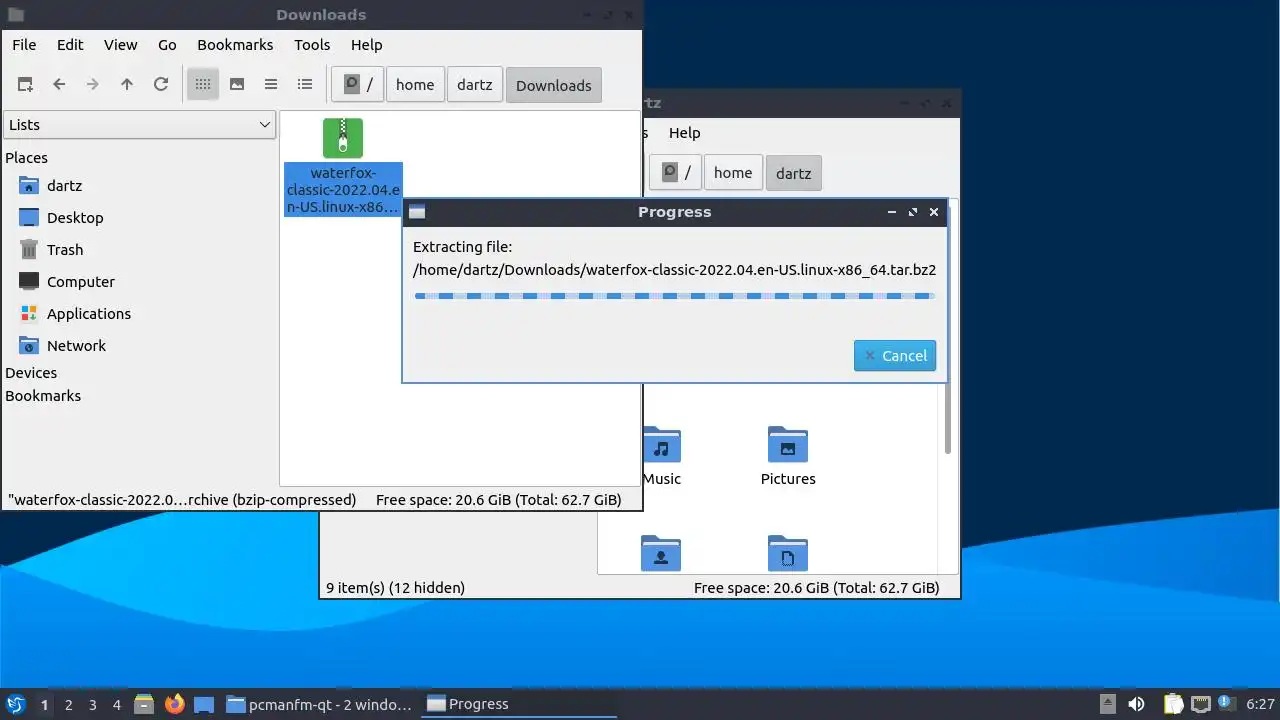1280x720 pixels.
Task: Switch to detailed list view
Action: (x=305, y=85)
